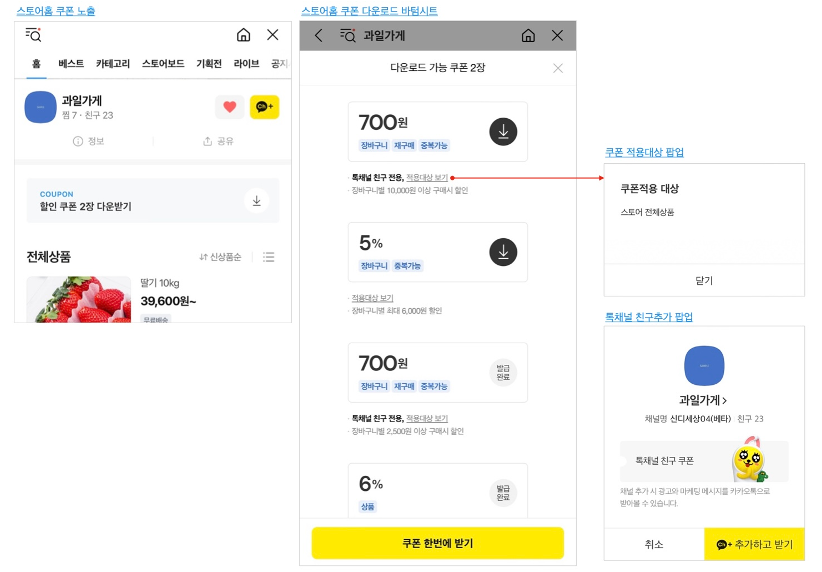
Task: Click the 쿠폰 한번에 받기 yellow button
Action: (x=438, y=543)
